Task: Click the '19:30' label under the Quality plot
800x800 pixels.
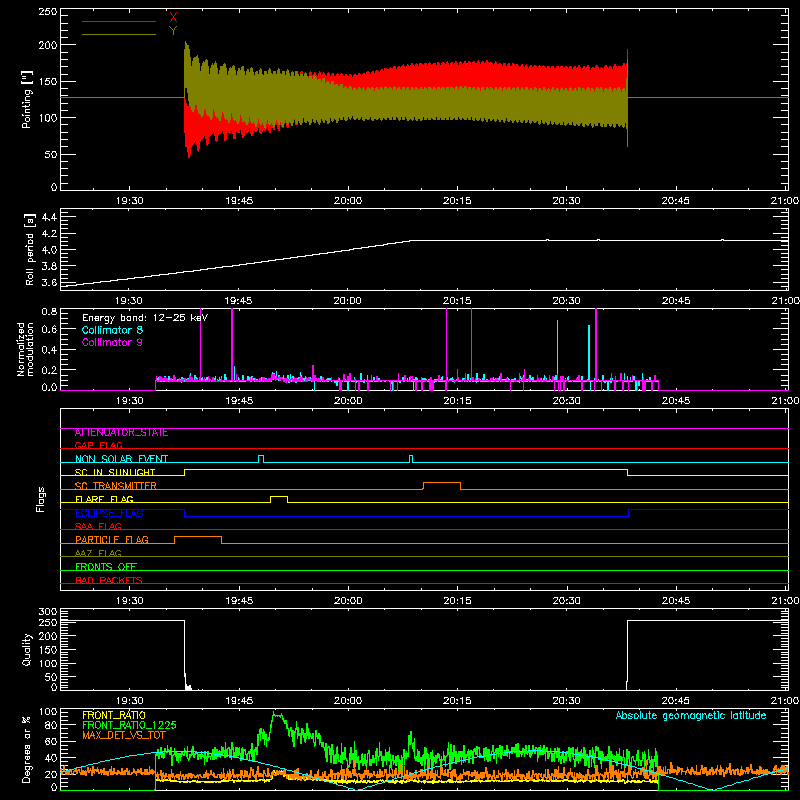Action: [130, 701]
